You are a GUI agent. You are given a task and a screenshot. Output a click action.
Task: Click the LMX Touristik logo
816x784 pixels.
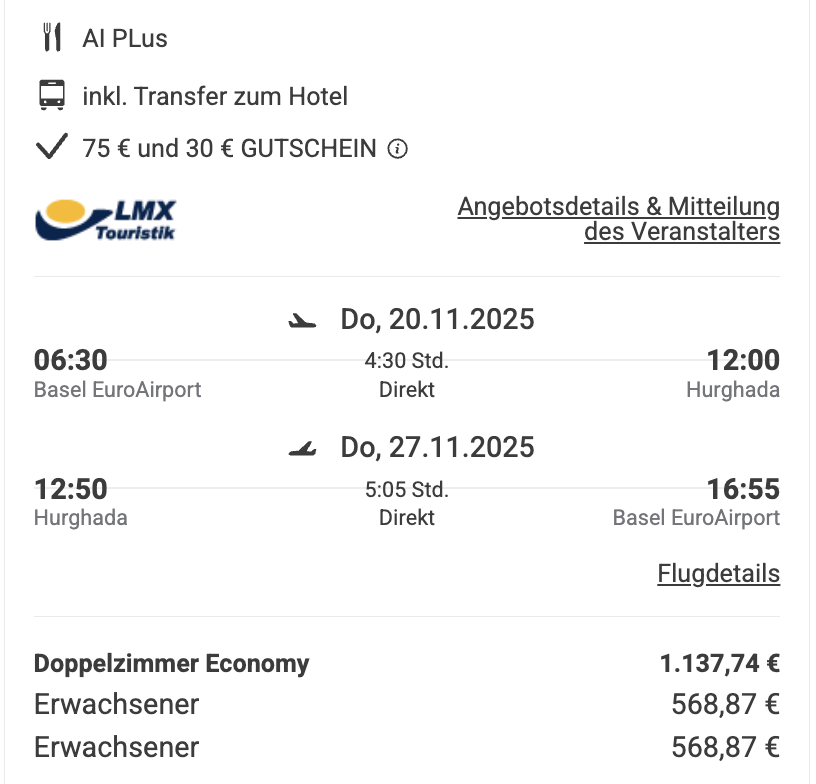point(105,220)
